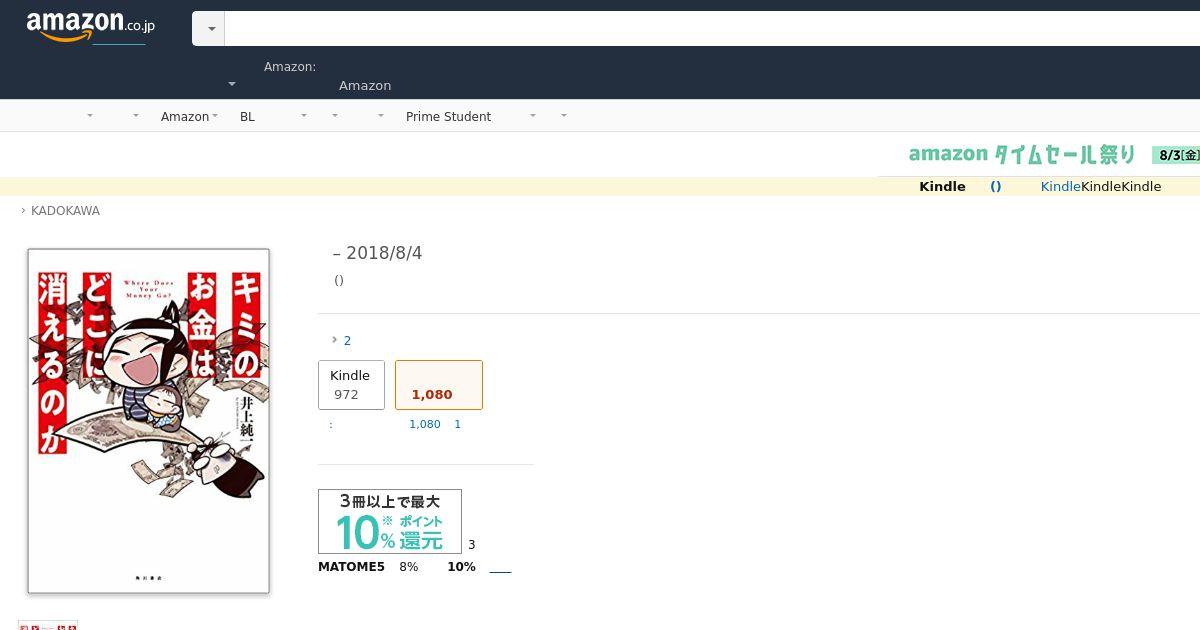Click the 8% point text

tap(408, 567)
